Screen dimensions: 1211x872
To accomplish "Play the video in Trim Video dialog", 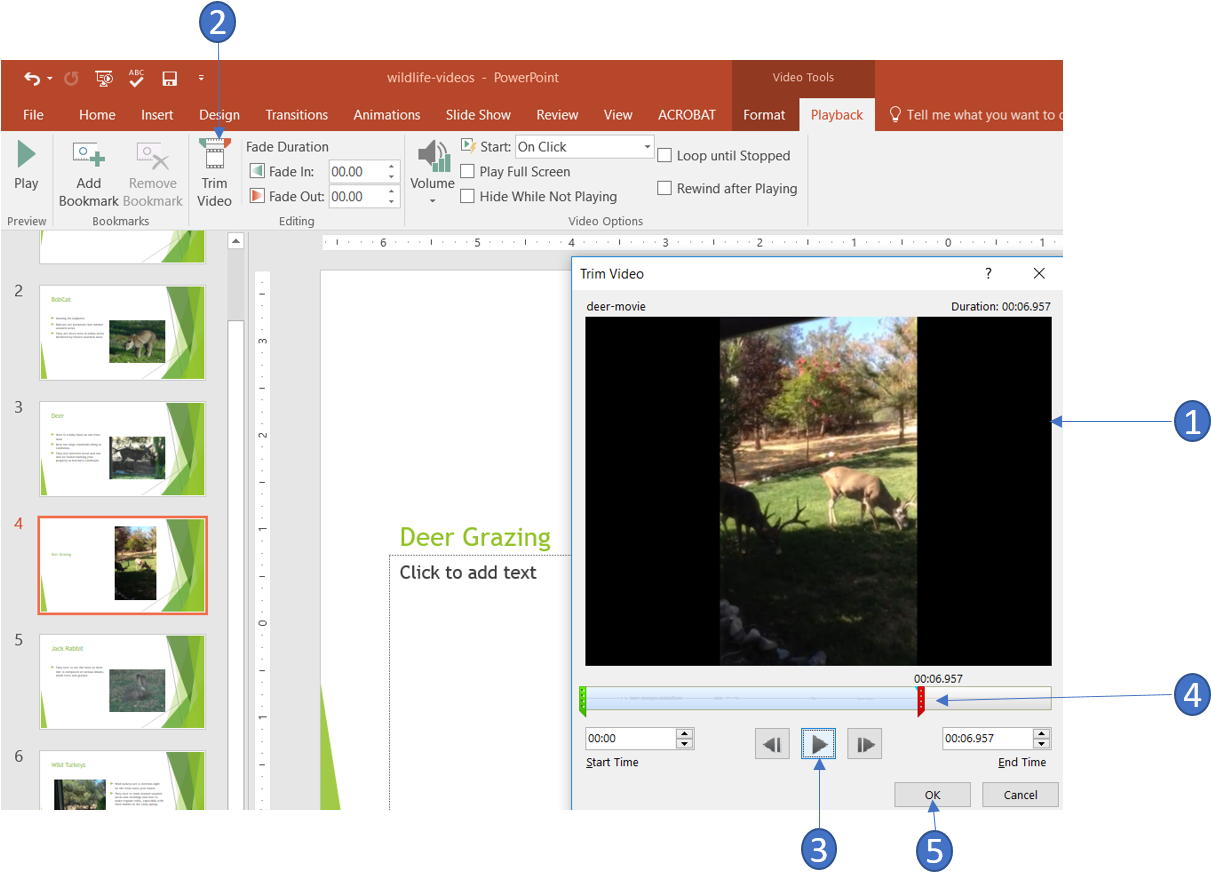I will click(818, 744).
